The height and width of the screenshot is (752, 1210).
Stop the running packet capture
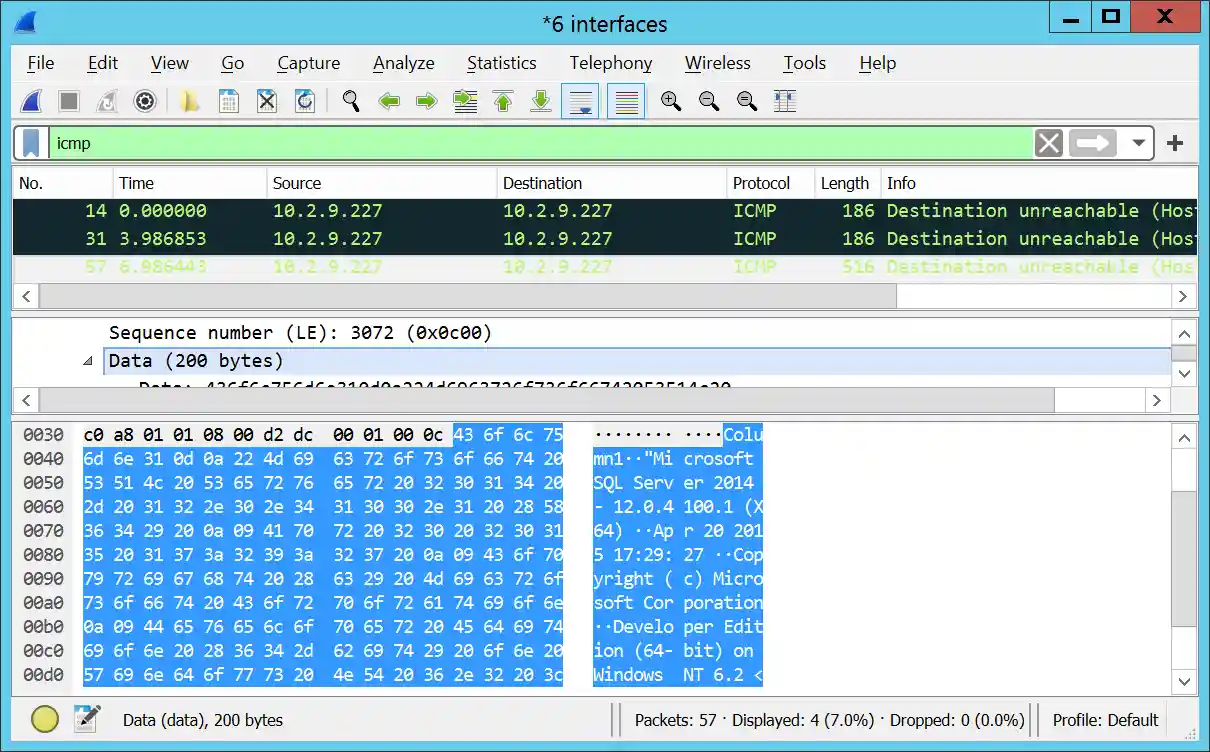pyautogui.click(x=69, y=101)
